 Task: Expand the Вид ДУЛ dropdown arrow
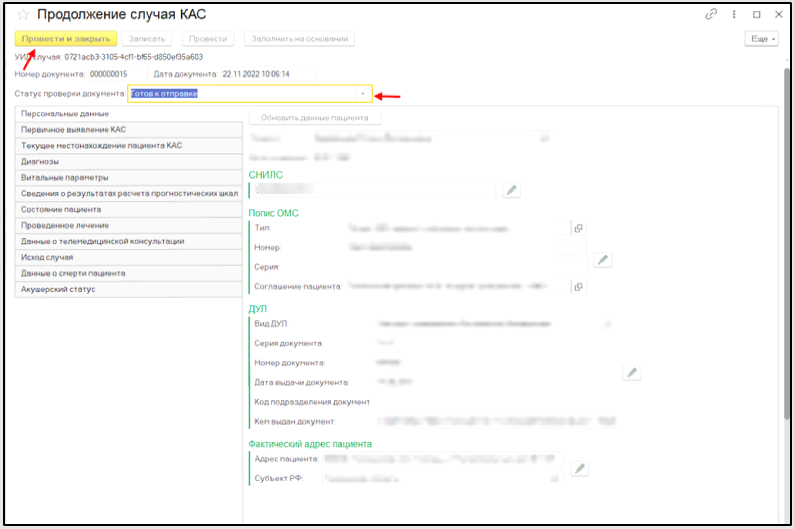[607, 325]
